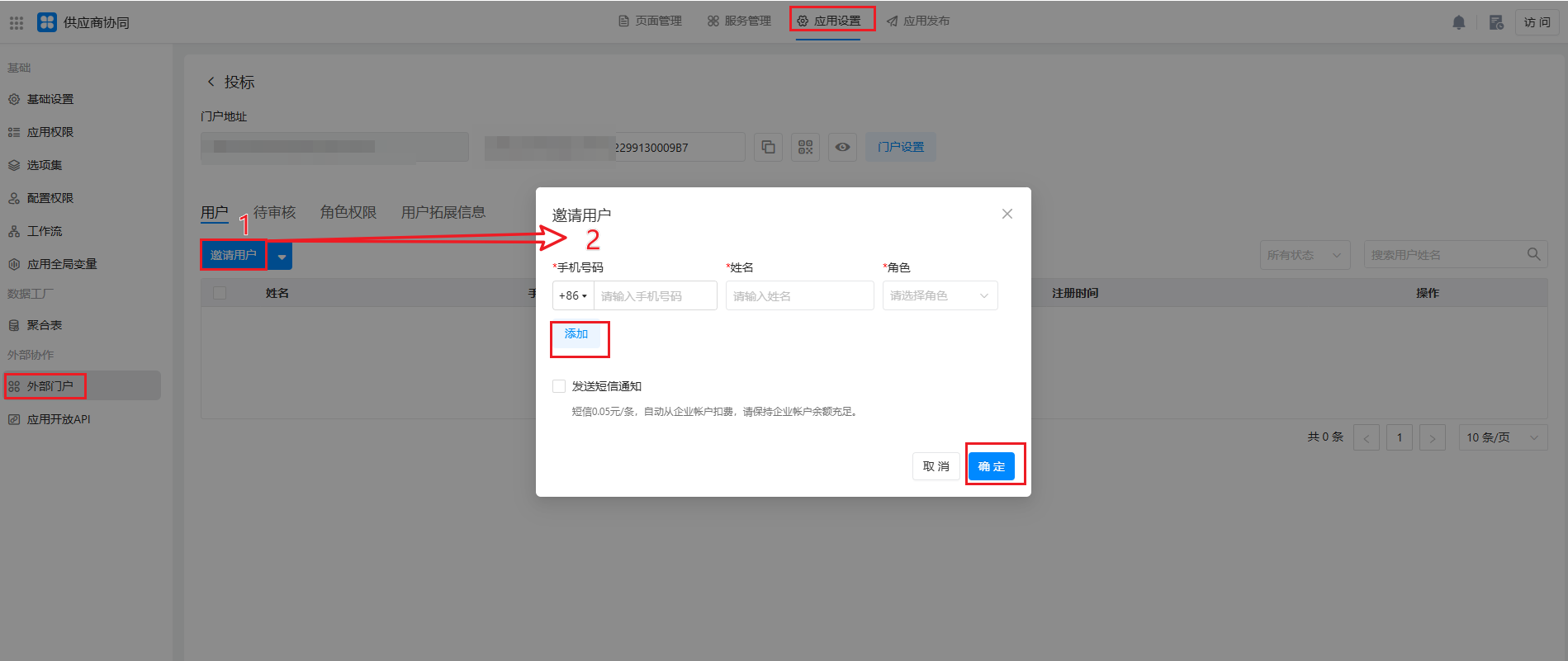Enable 发送短信通知 checkbox

(559, 386)
